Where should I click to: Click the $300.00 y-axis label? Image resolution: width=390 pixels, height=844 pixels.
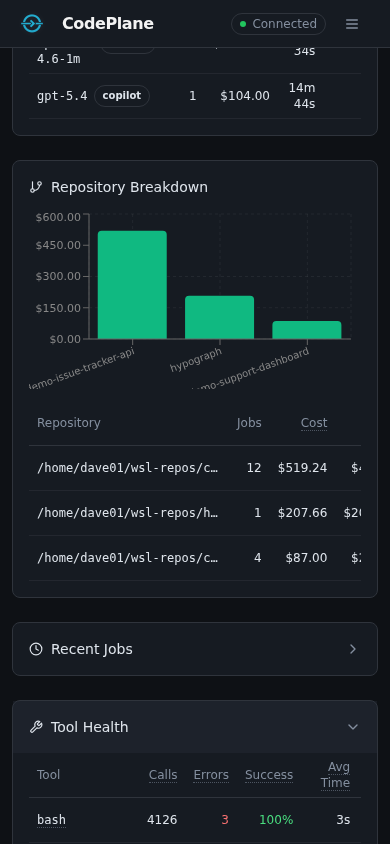click(58, 277)
